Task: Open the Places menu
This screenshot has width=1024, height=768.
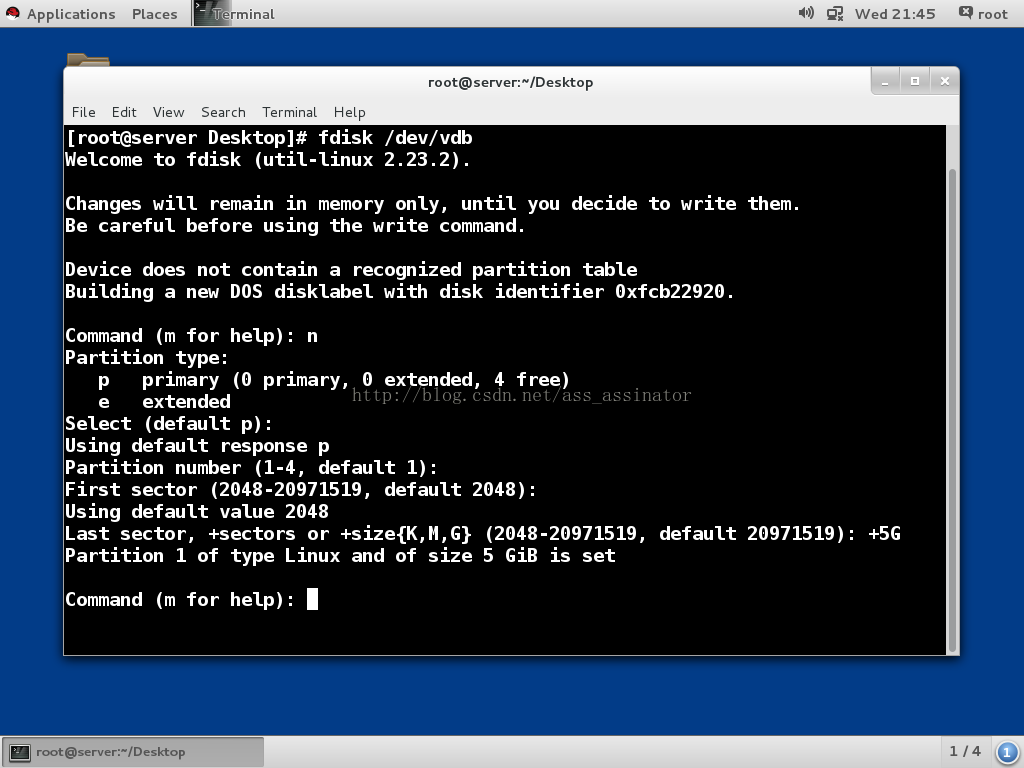Action: tap(154, 14)
